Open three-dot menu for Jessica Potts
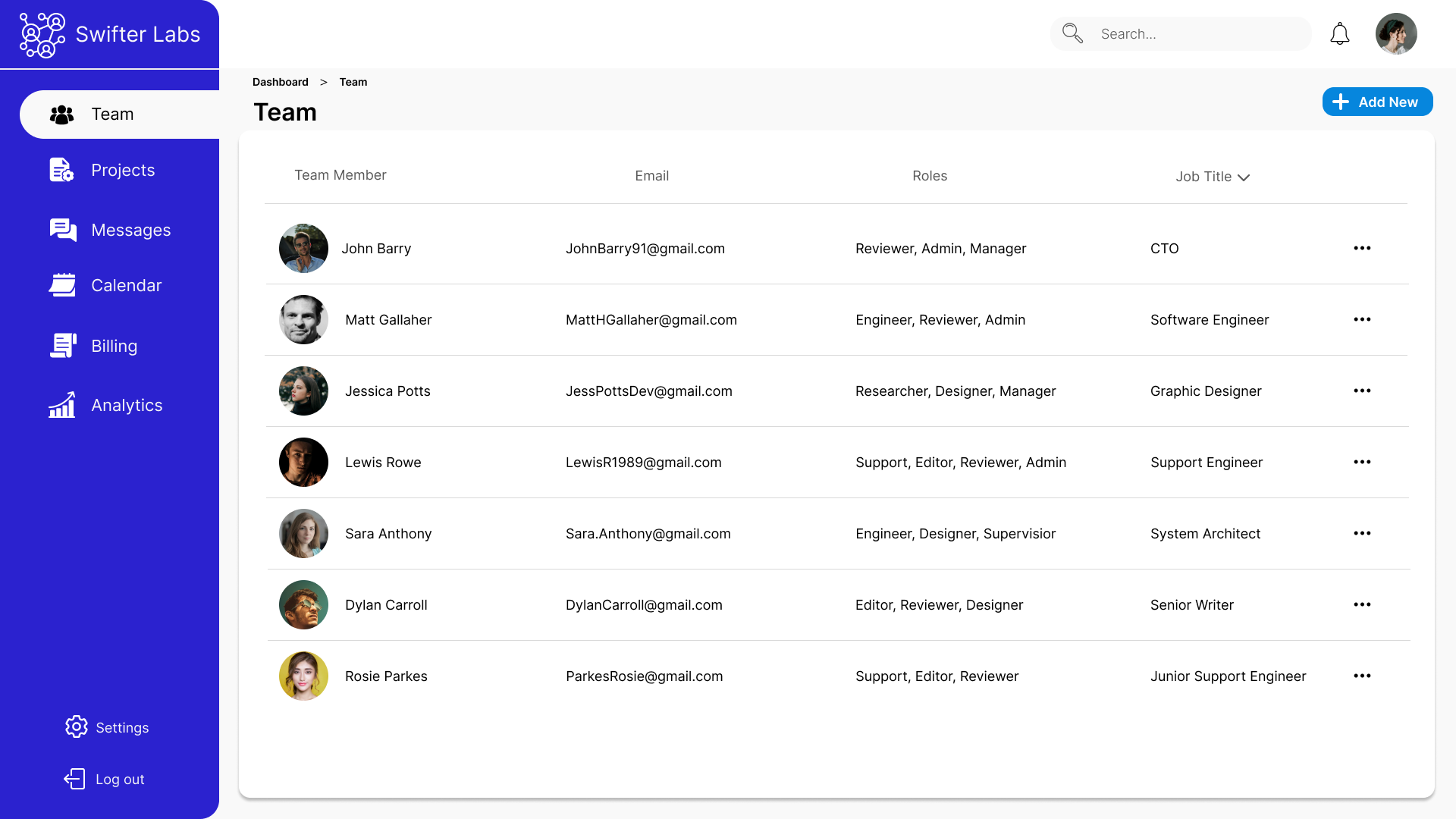 [x=1362, y=391]
